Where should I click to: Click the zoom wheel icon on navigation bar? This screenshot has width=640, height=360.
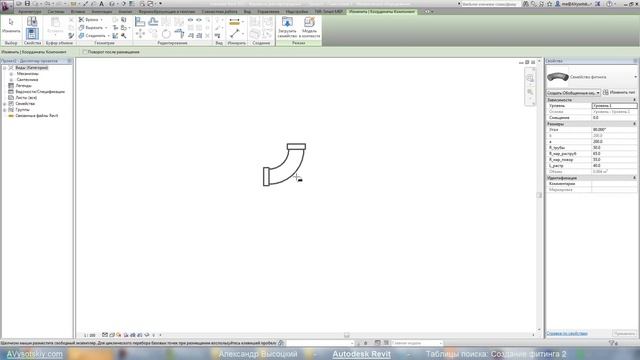(x=530, y=78)
